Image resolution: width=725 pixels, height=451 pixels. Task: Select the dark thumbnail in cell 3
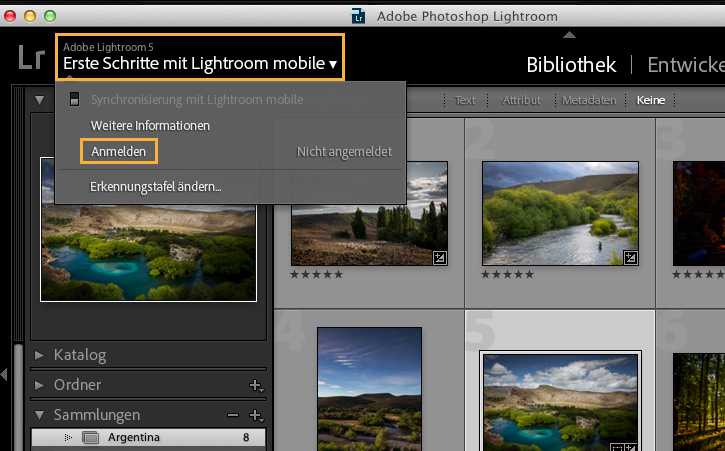699,213
